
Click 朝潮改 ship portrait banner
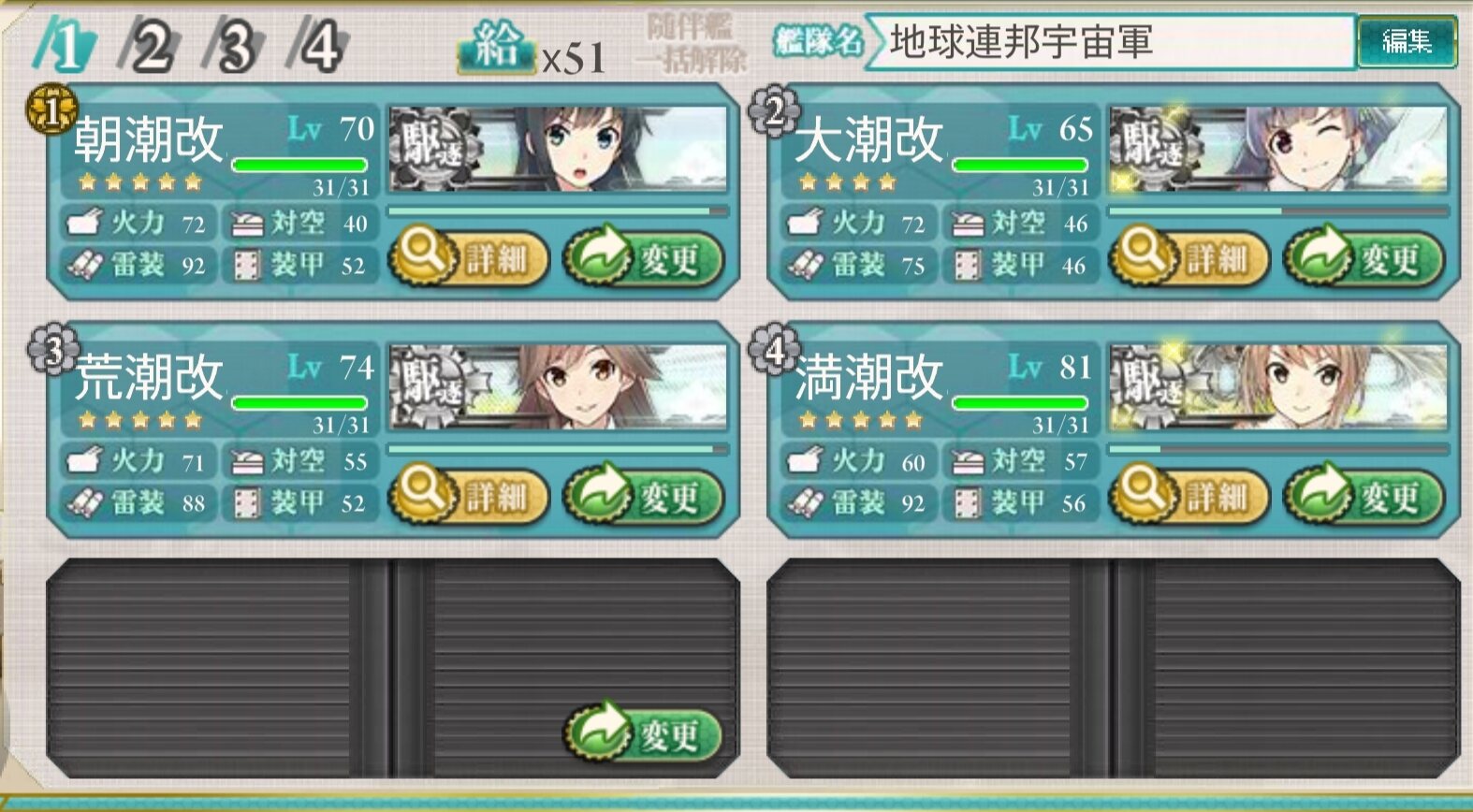pyautogui.click(x=558, y=150)
